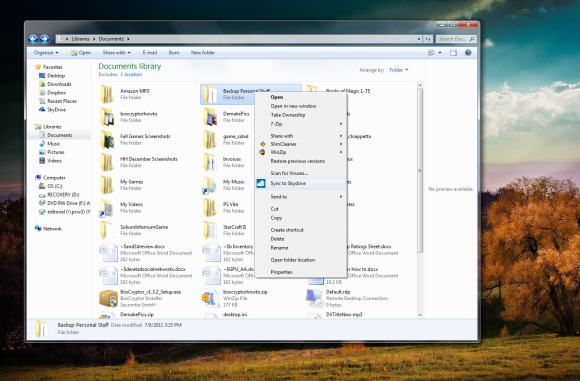Click the SlimCleaner icon in context menu
This screenshot has height=381, width=580.
click(x=263, y=144)
